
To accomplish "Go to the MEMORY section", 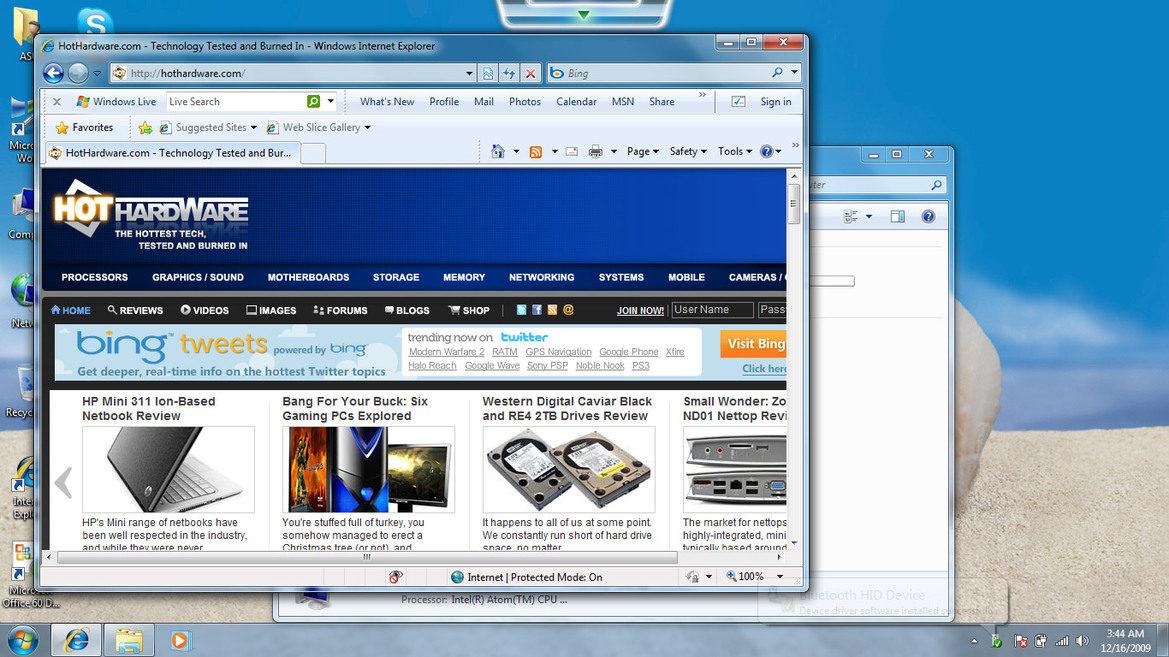I will (x=464, y=277).
